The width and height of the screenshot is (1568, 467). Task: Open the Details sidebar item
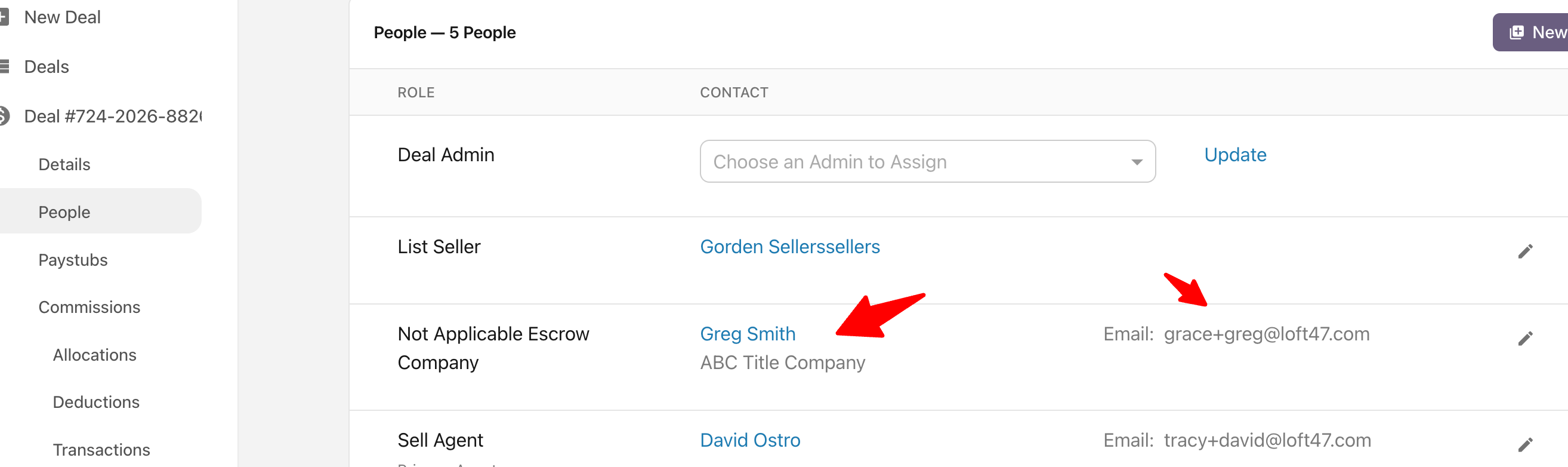click(x=64, y=164)
